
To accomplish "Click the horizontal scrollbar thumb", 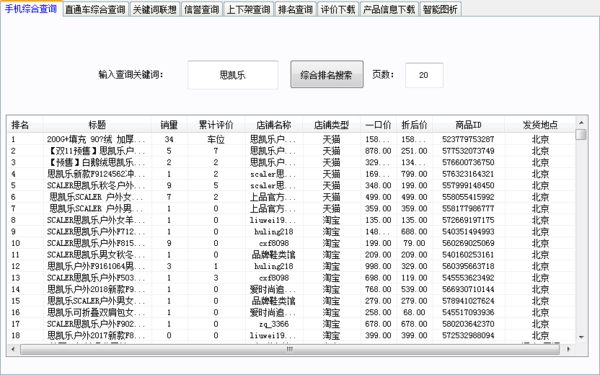I will pyautogui.click(x=290, y=349).
